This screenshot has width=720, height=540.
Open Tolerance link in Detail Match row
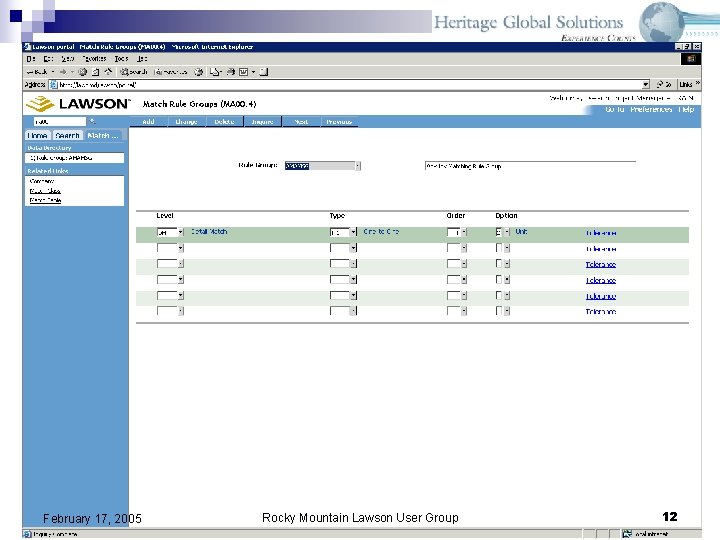click(x=601, y=233)
